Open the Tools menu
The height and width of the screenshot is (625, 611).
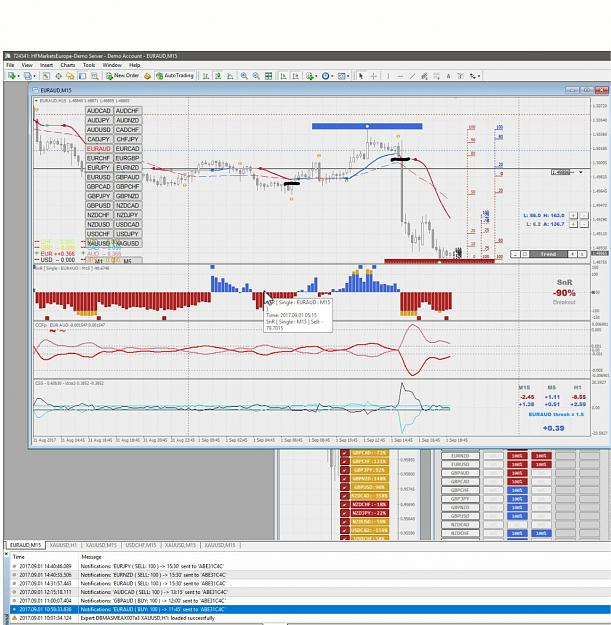point(89,65)
